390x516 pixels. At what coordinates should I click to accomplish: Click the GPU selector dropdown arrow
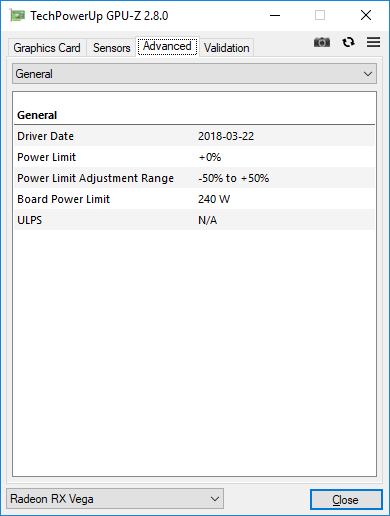point(215,499)
